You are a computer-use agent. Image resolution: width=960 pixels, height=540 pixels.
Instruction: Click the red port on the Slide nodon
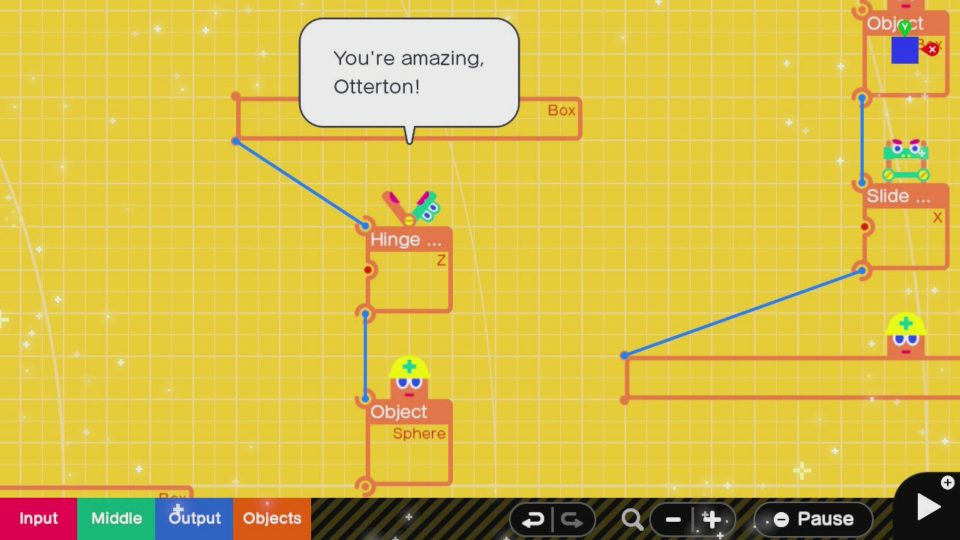coord(864,227)
